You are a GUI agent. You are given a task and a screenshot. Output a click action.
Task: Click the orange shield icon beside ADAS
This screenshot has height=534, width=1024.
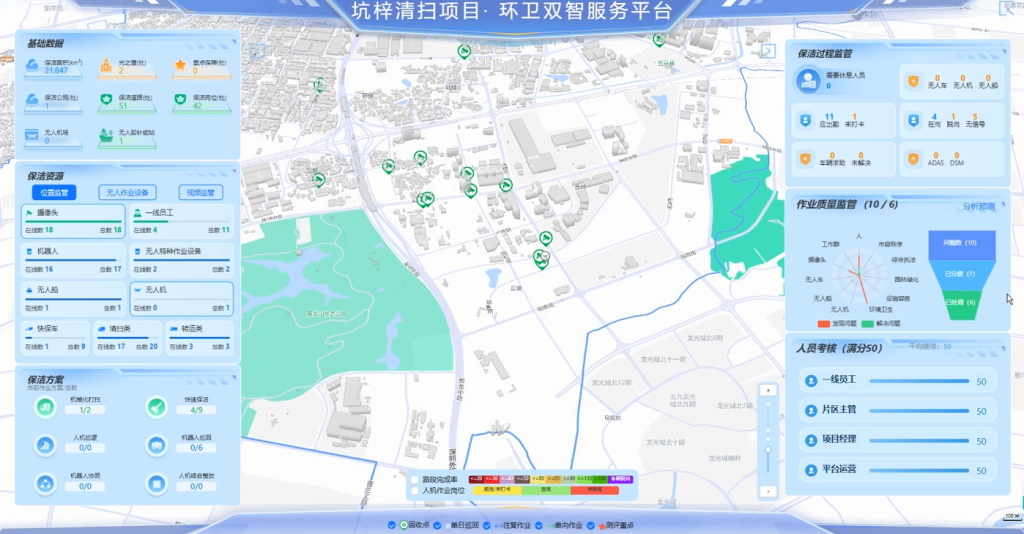(913, 159)
